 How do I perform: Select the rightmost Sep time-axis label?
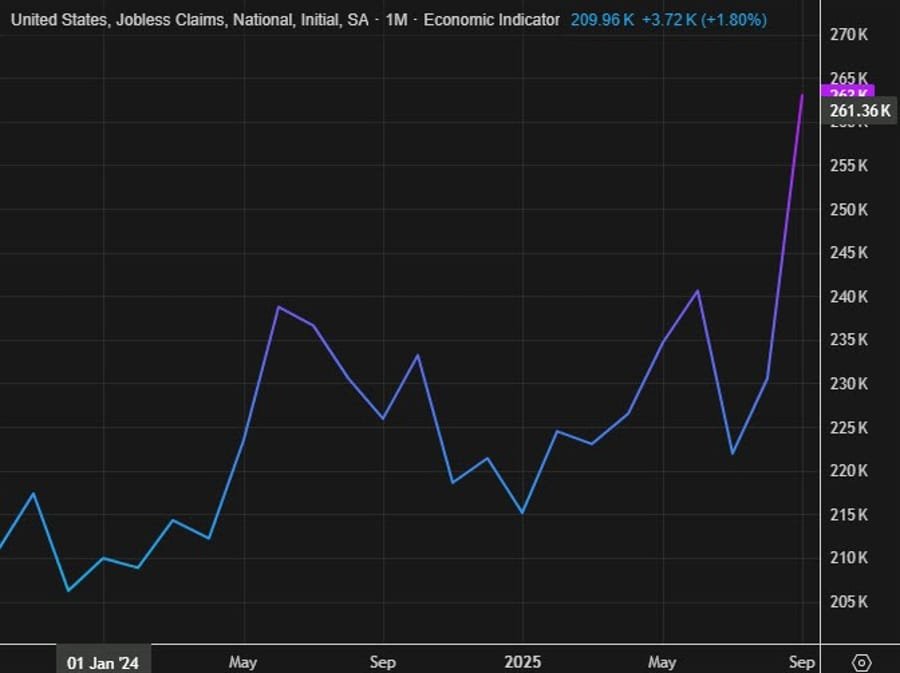coord(802,662)
